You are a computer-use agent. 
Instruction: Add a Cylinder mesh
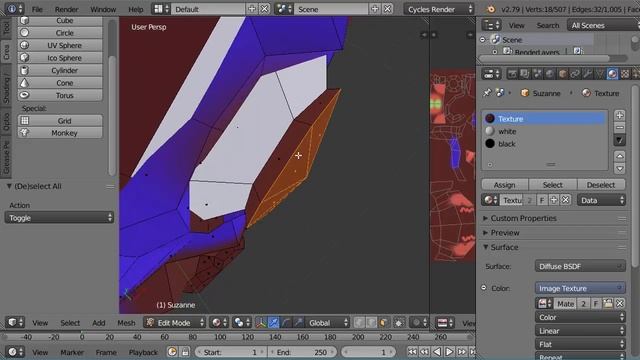click(60, 71)
